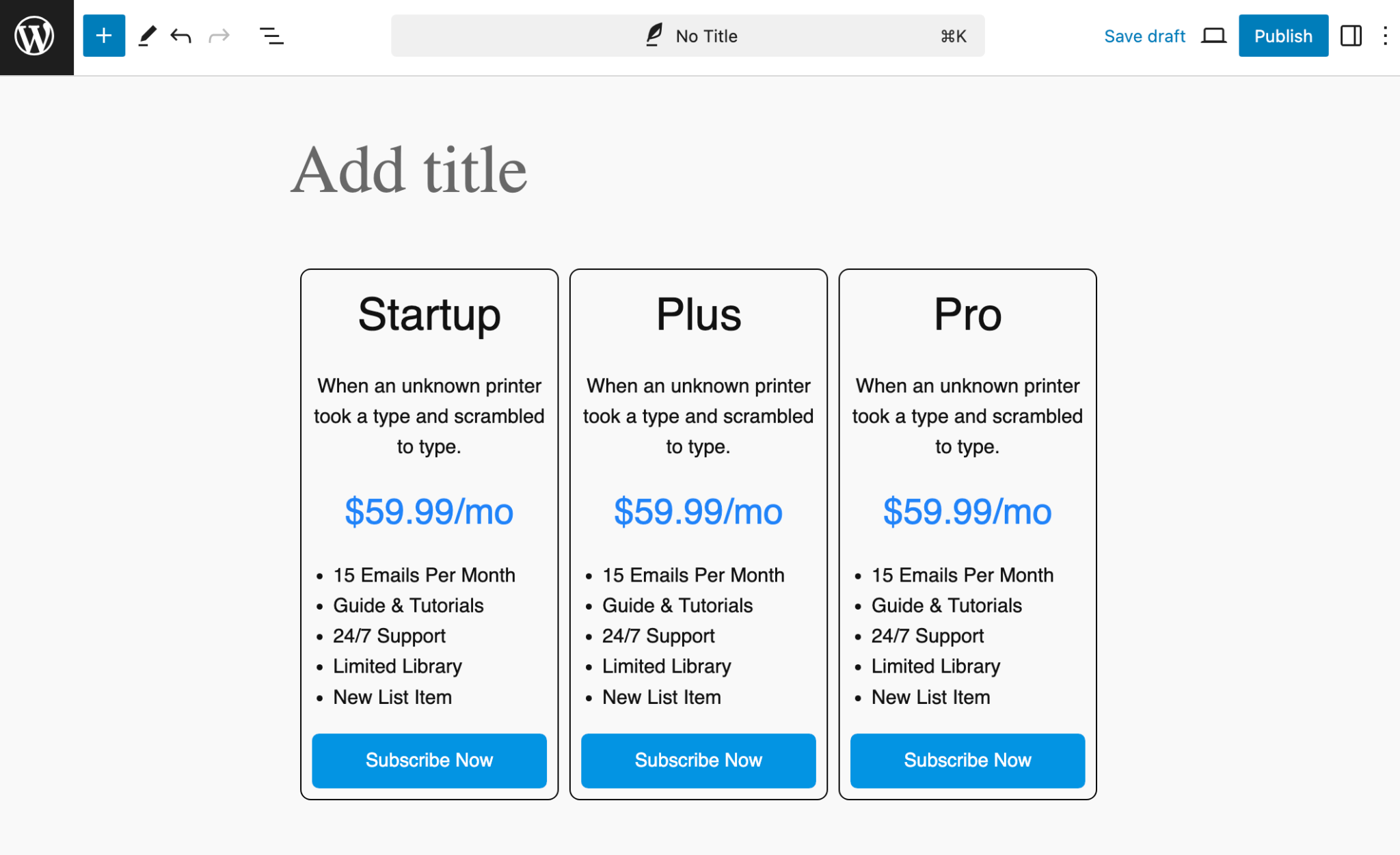1400x855 pixels.
Task: Click Subscribe Now under the Startup plan
Action: [x=429, y=760]
